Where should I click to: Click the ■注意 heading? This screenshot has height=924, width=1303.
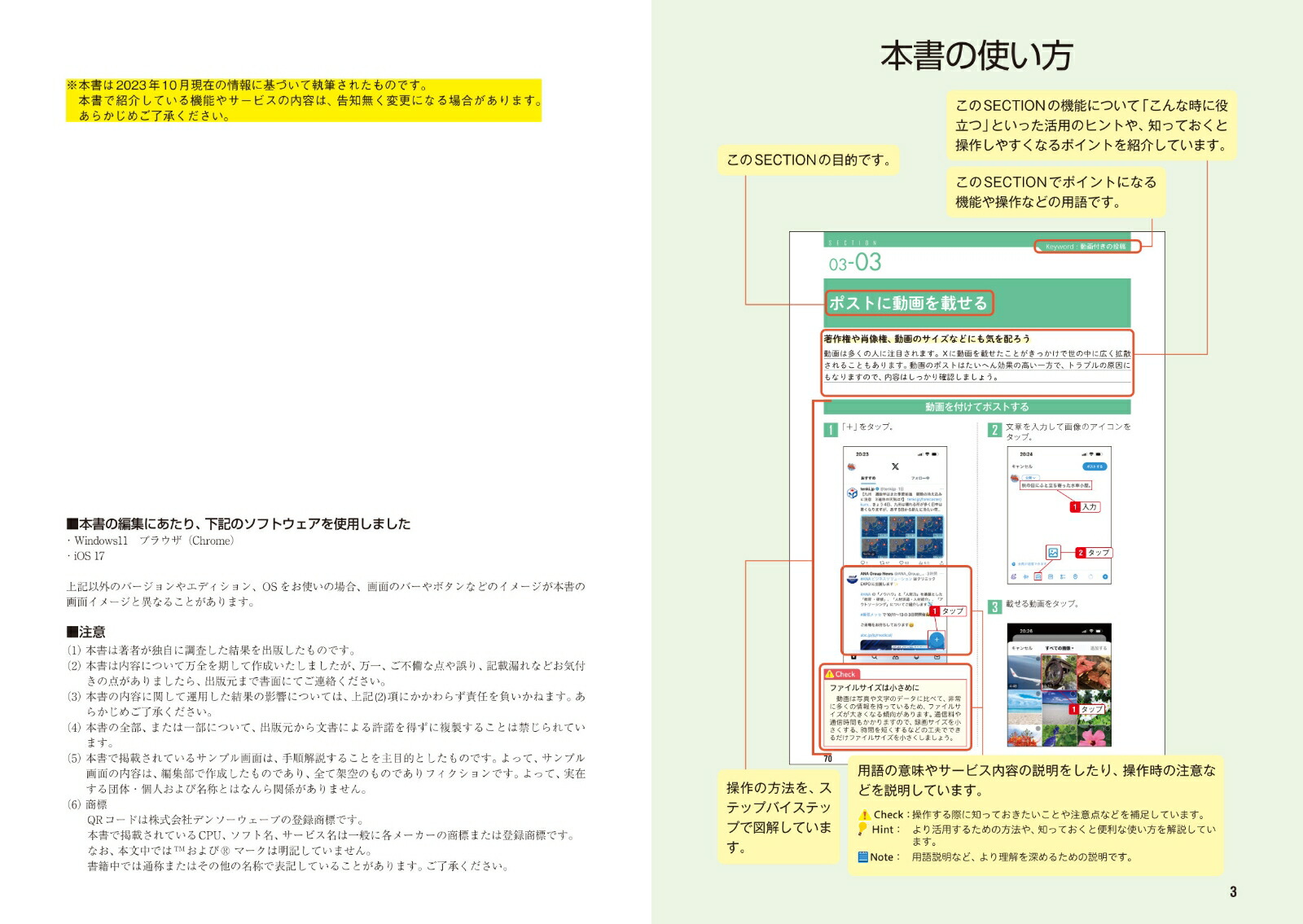[86, 633]
